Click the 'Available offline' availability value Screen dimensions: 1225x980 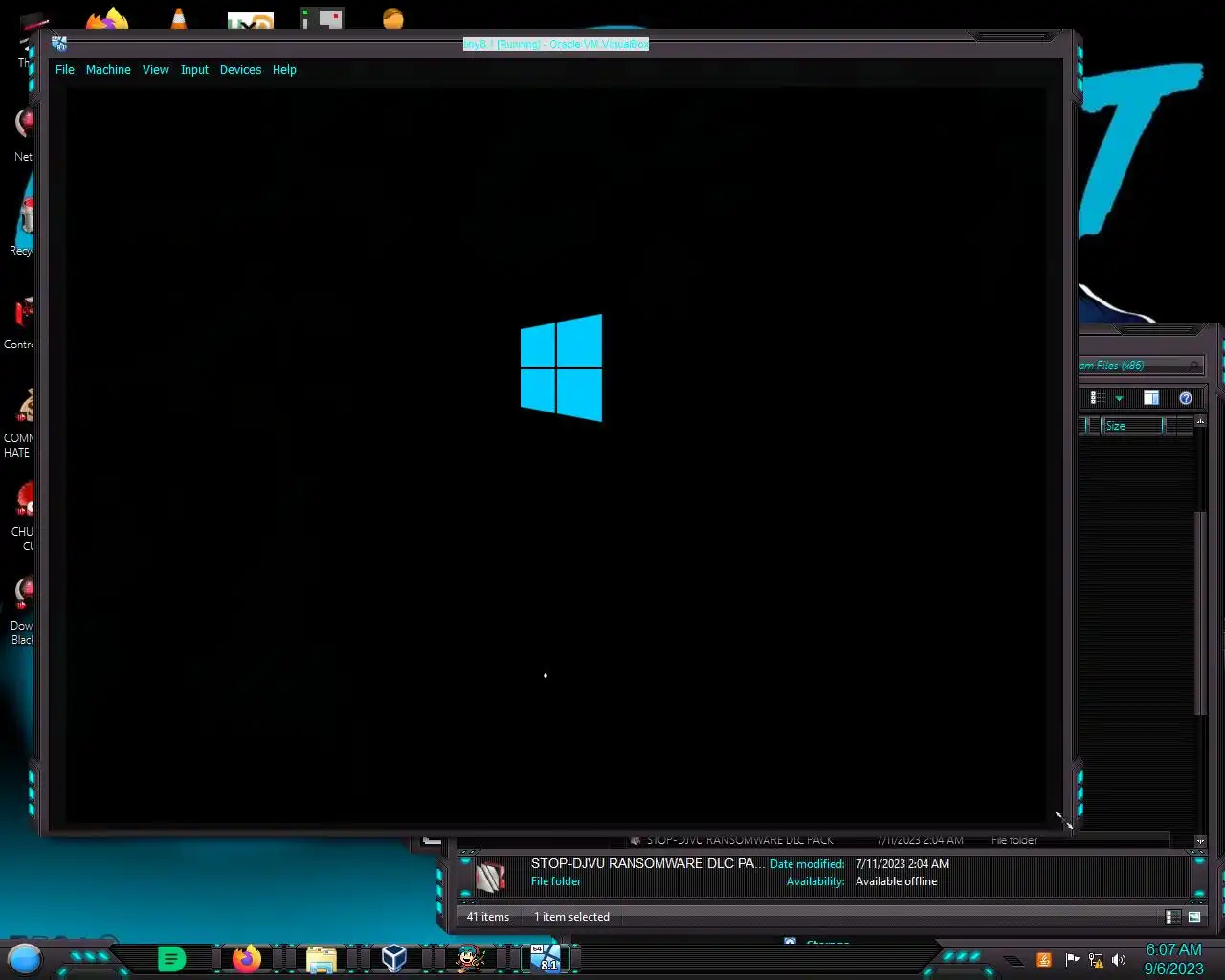896,881
